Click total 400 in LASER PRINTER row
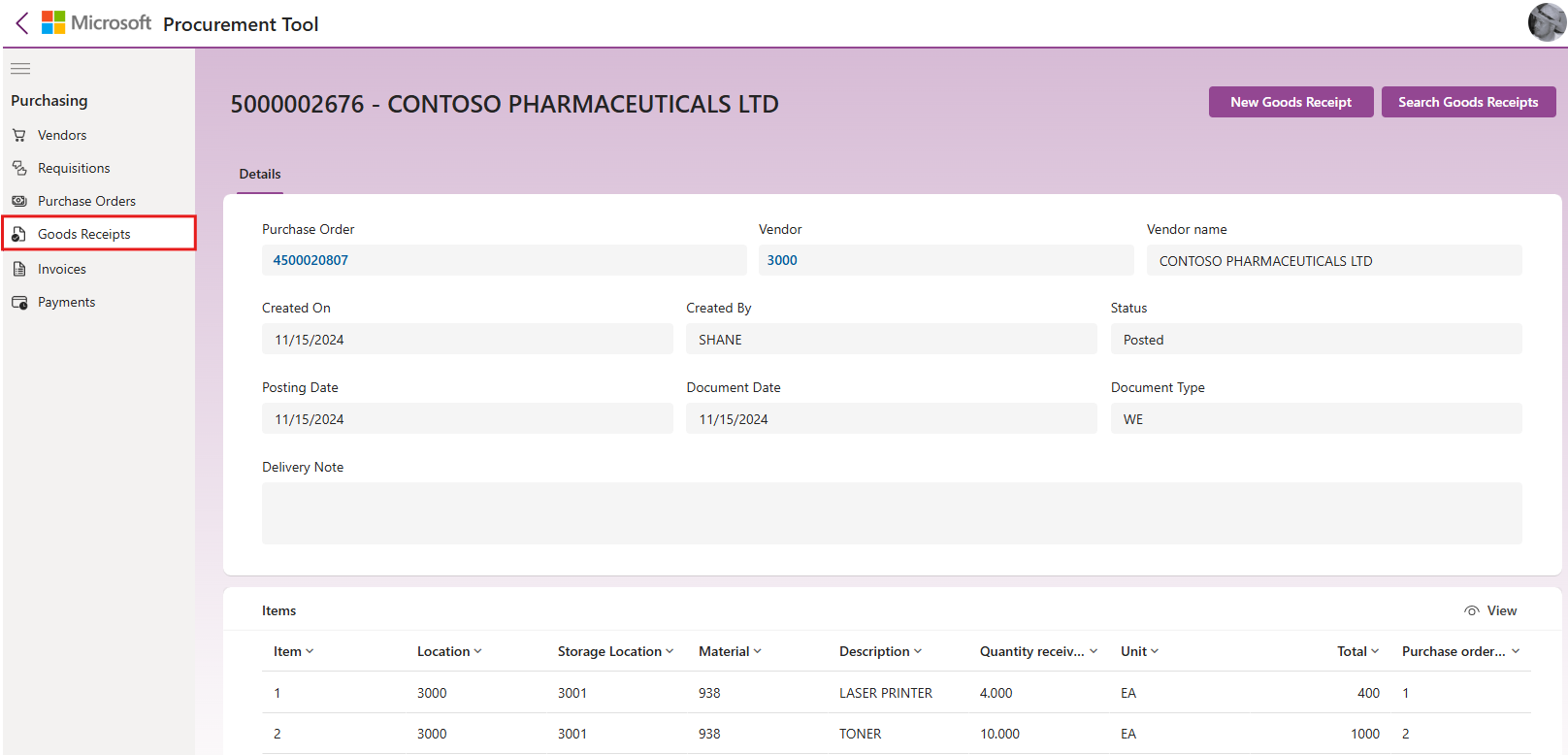This screenshot has height=755, width=1568. (1368, 693)
